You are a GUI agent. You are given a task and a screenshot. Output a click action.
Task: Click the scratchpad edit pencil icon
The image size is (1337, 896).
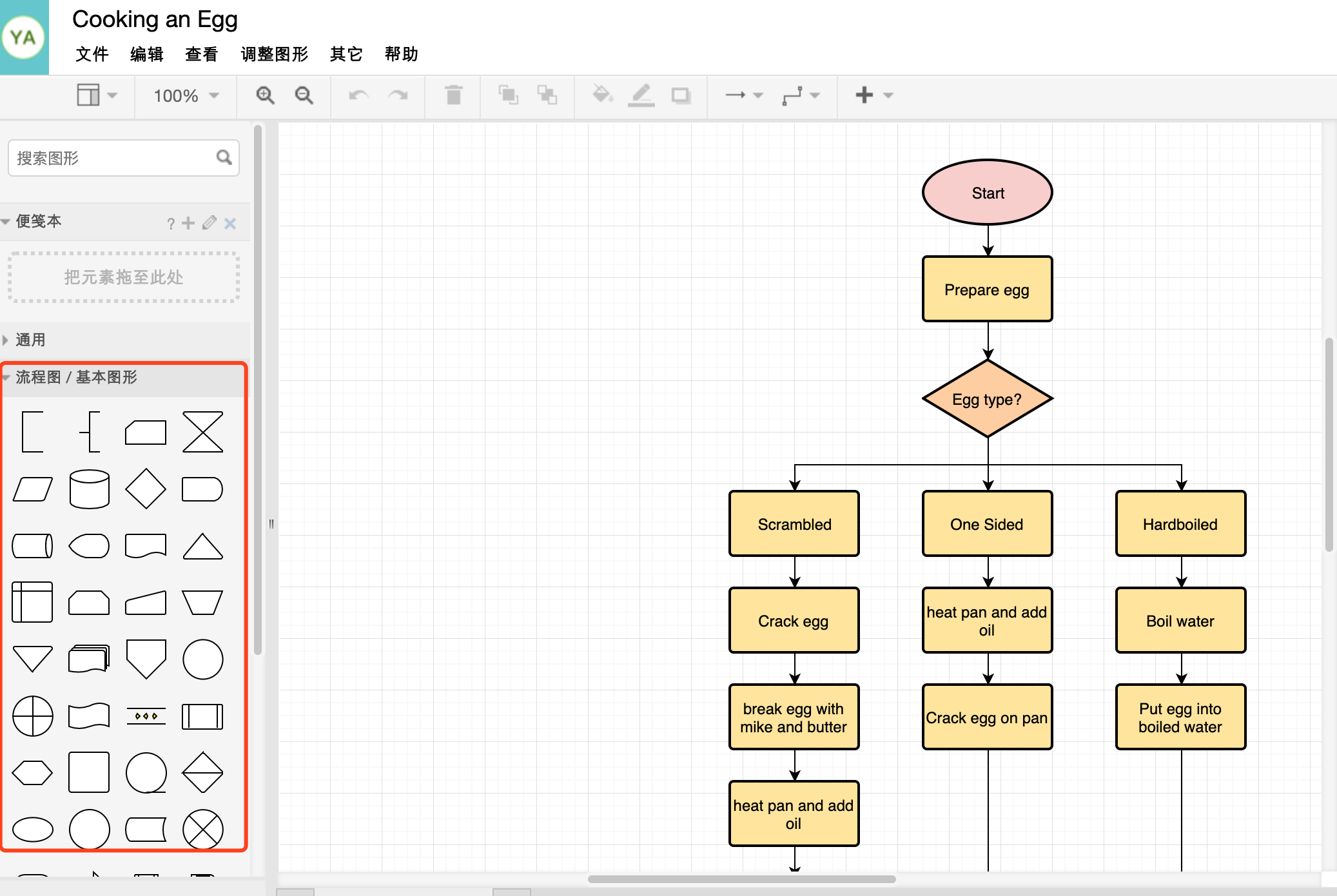click(x=209, y=223)
